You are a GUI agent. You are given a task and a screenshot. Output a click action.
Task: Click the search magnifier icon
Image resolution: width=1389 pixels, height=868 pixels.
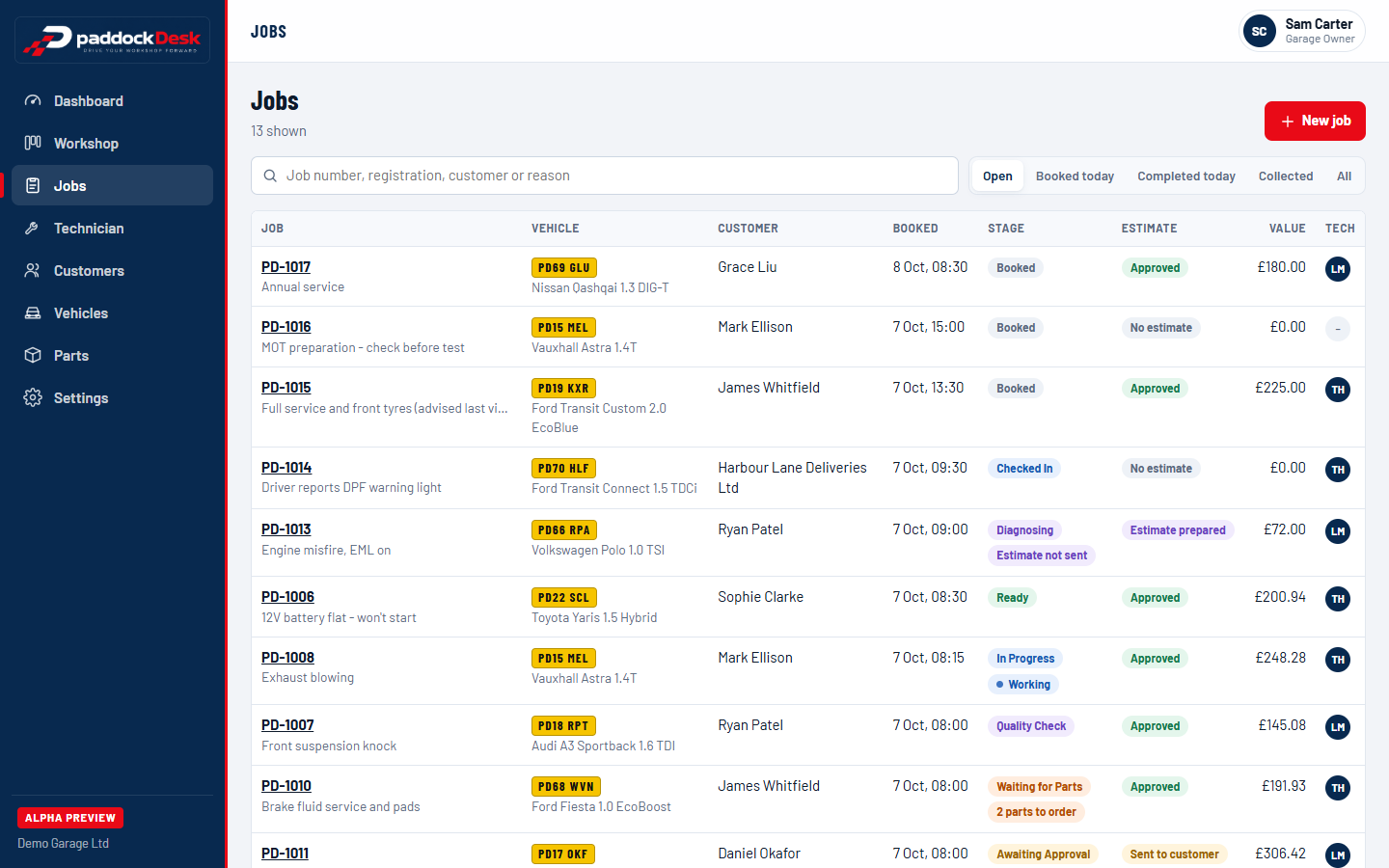(x=270, y=176)
